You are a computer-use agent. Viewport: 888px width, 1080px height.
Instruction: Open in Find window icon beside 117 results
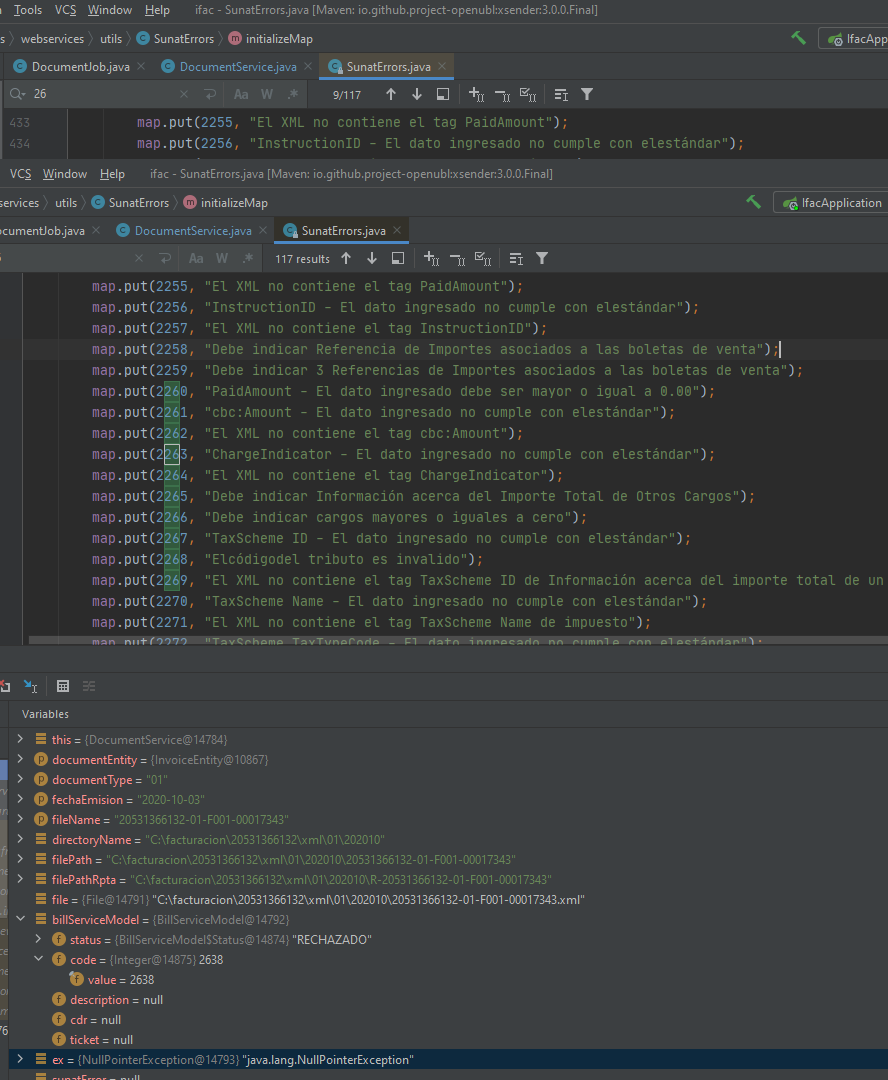pyautogui.click(x=398, y=258)
